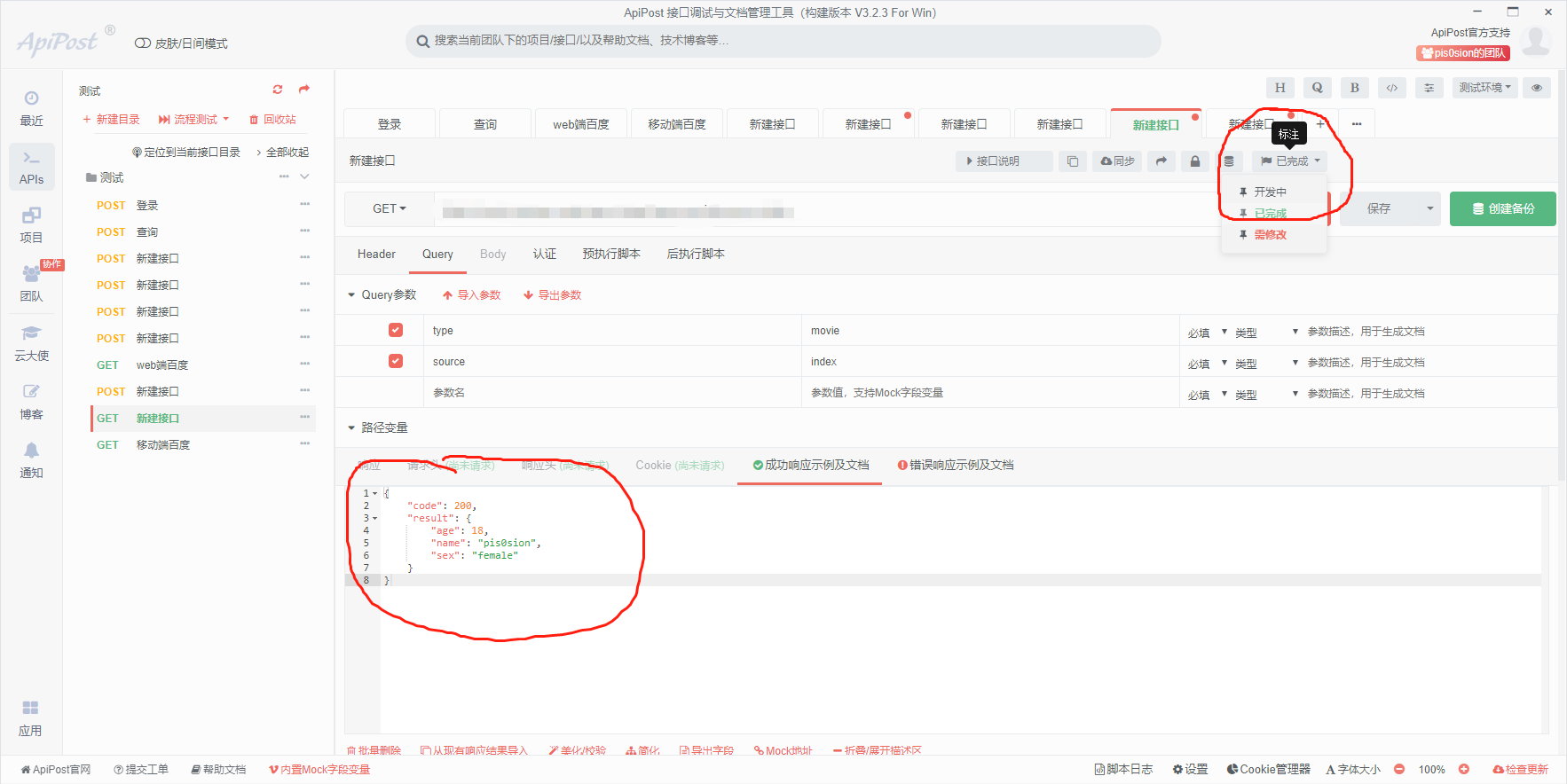This screenshot has height=784, width=1567.
Task: Click 检查更新 in status bar
Action: (x=1520, y=770)
